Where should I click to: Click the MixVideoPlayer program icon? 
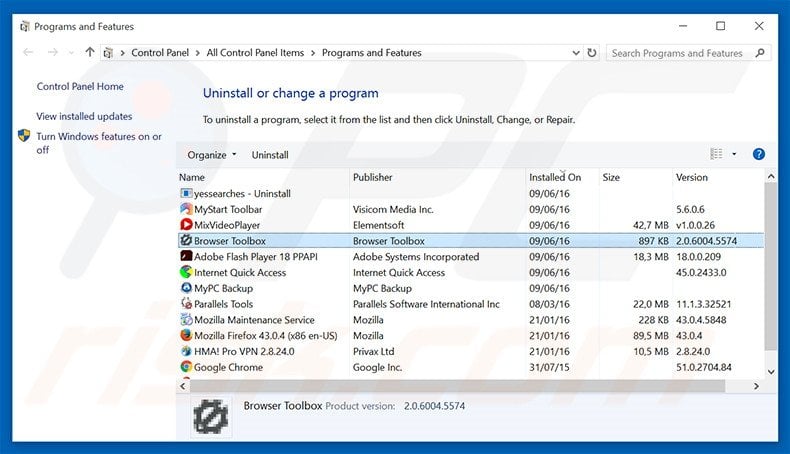186,225
